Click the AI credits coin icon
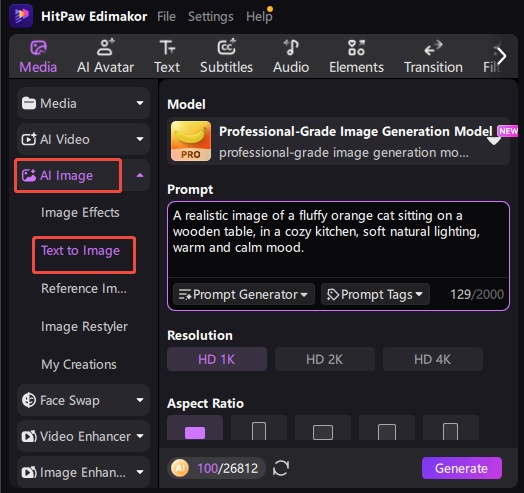 point(180,468)
